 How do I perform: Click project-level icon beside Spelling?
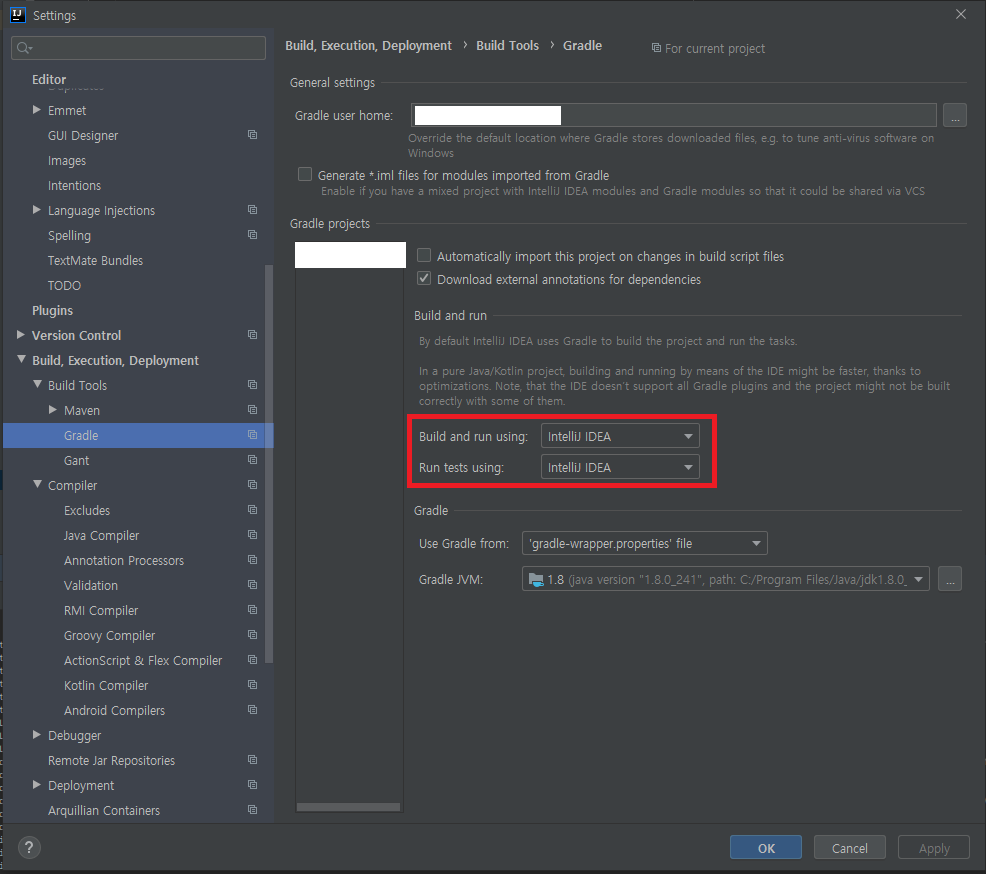point(252,235)
